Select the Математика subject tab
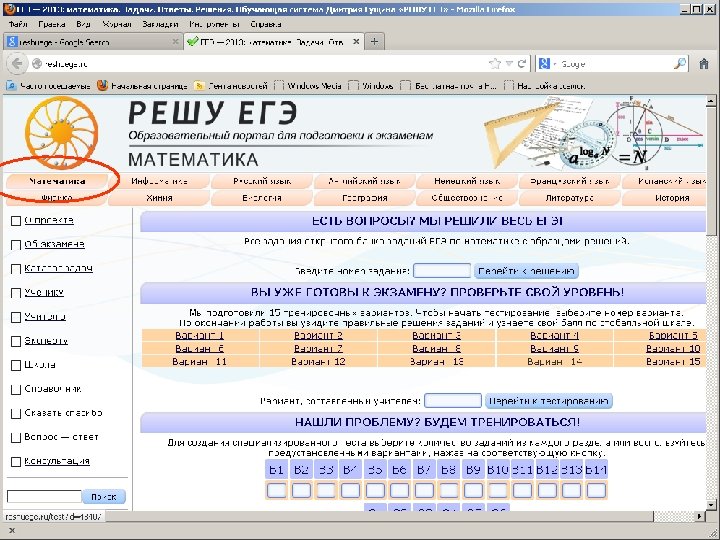720x540 pixels. [x=57, y=181]
